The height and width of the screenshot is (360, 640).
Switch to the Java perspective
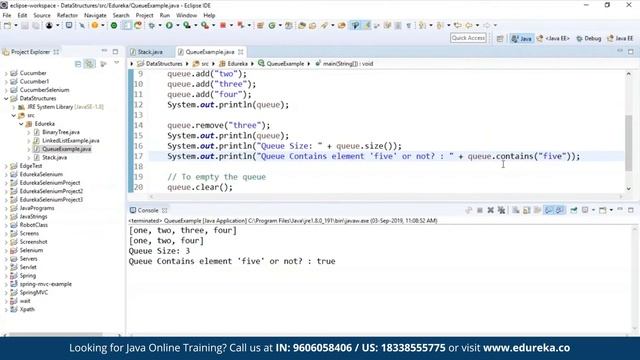(x=522, y=38)
